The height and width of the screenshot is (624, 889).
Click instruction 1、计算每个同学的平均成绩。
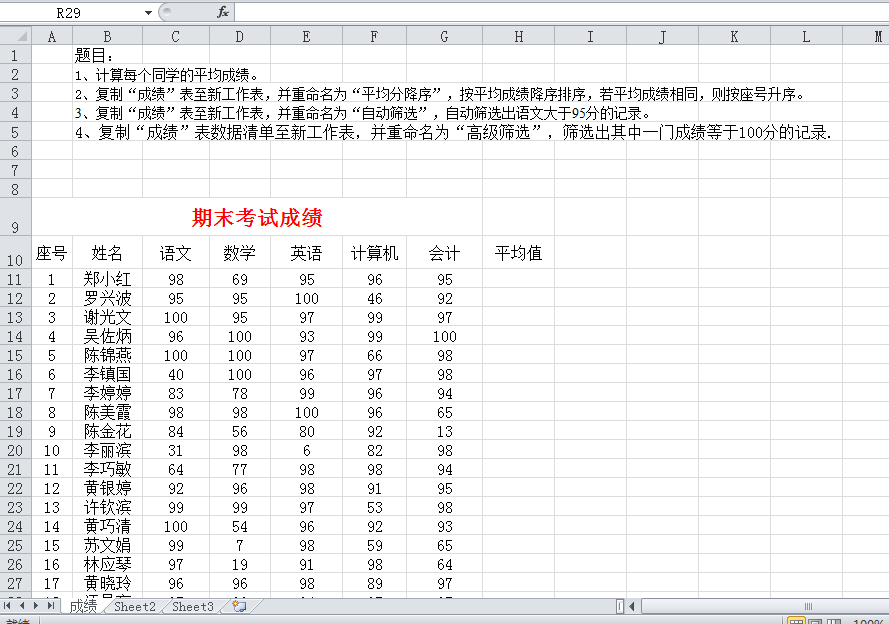(x=167, y=75)
